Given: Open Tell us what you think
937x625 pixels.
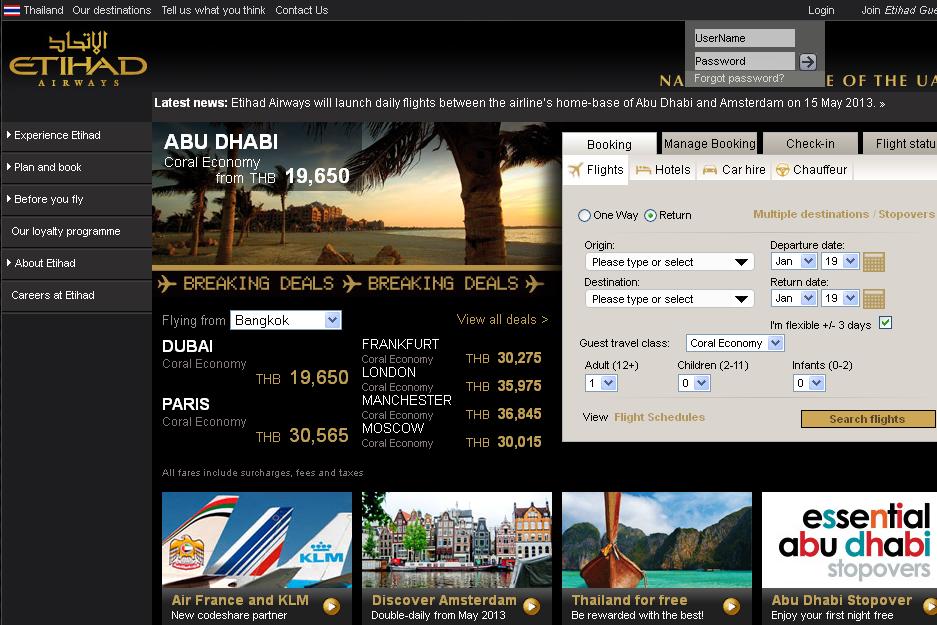Looking at the screenshot, I should [x=213, y=10].
